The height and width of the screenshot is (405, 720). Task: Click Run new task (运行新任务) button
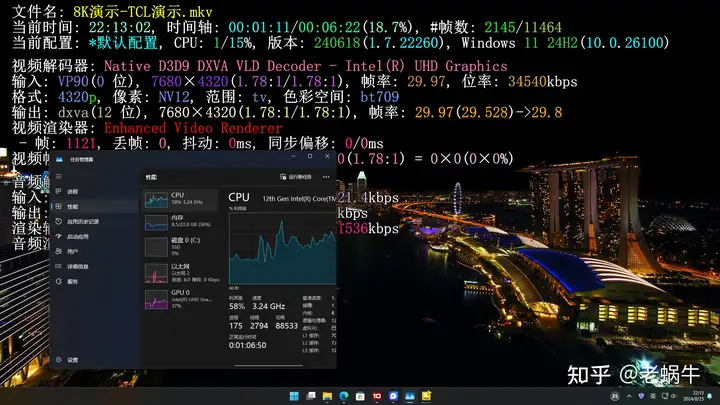296,177
